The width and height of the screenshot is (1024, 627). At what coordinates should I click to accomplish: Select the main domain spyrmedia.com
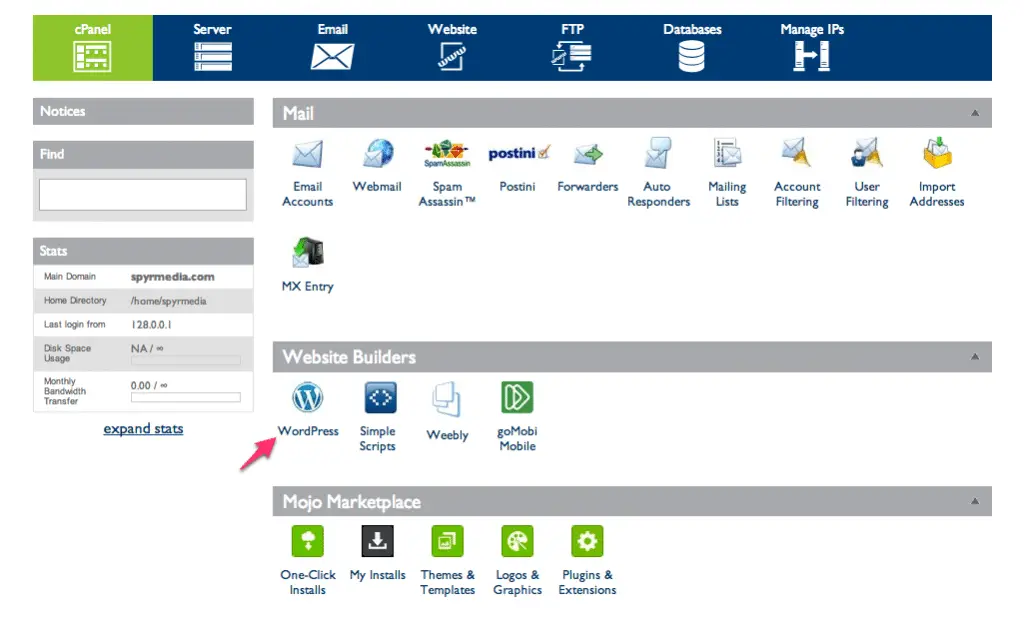click(x=172, y=277)
